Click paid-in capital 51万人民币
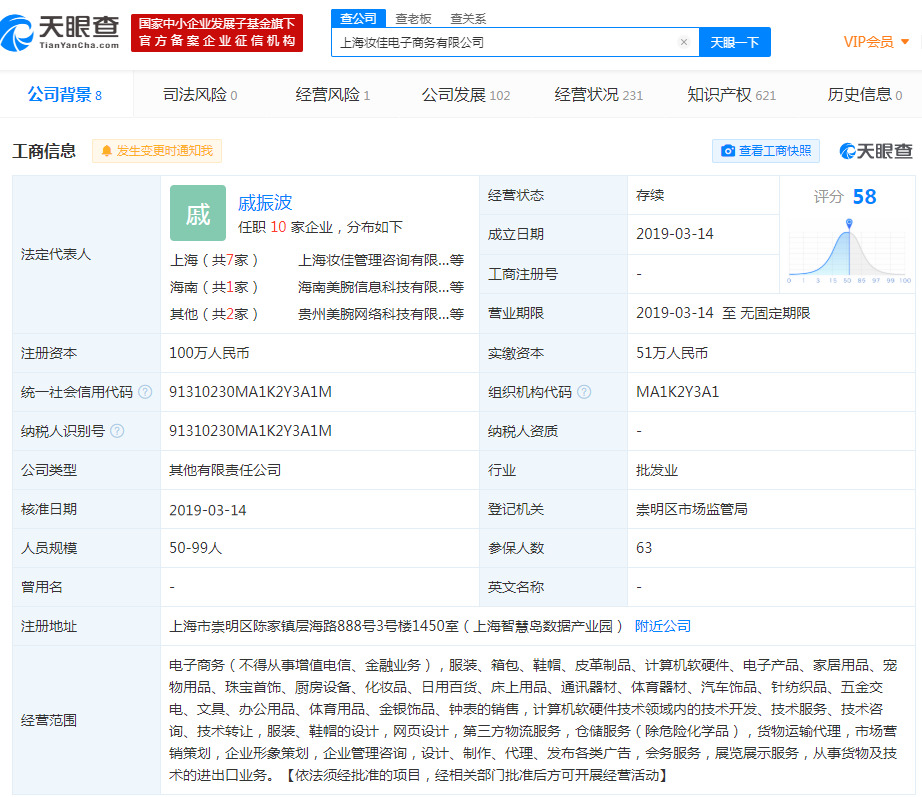 672,354
